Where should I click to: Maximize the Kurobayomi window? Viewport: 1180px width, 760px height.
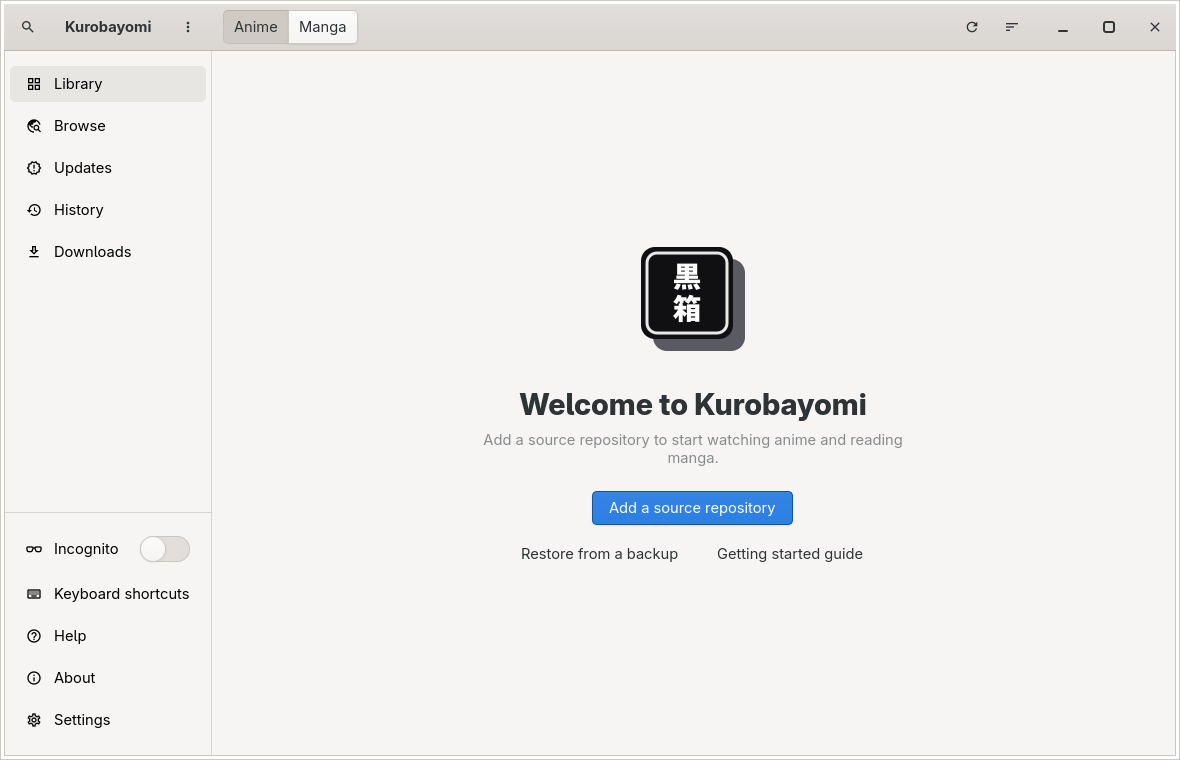click(1109, 27)
